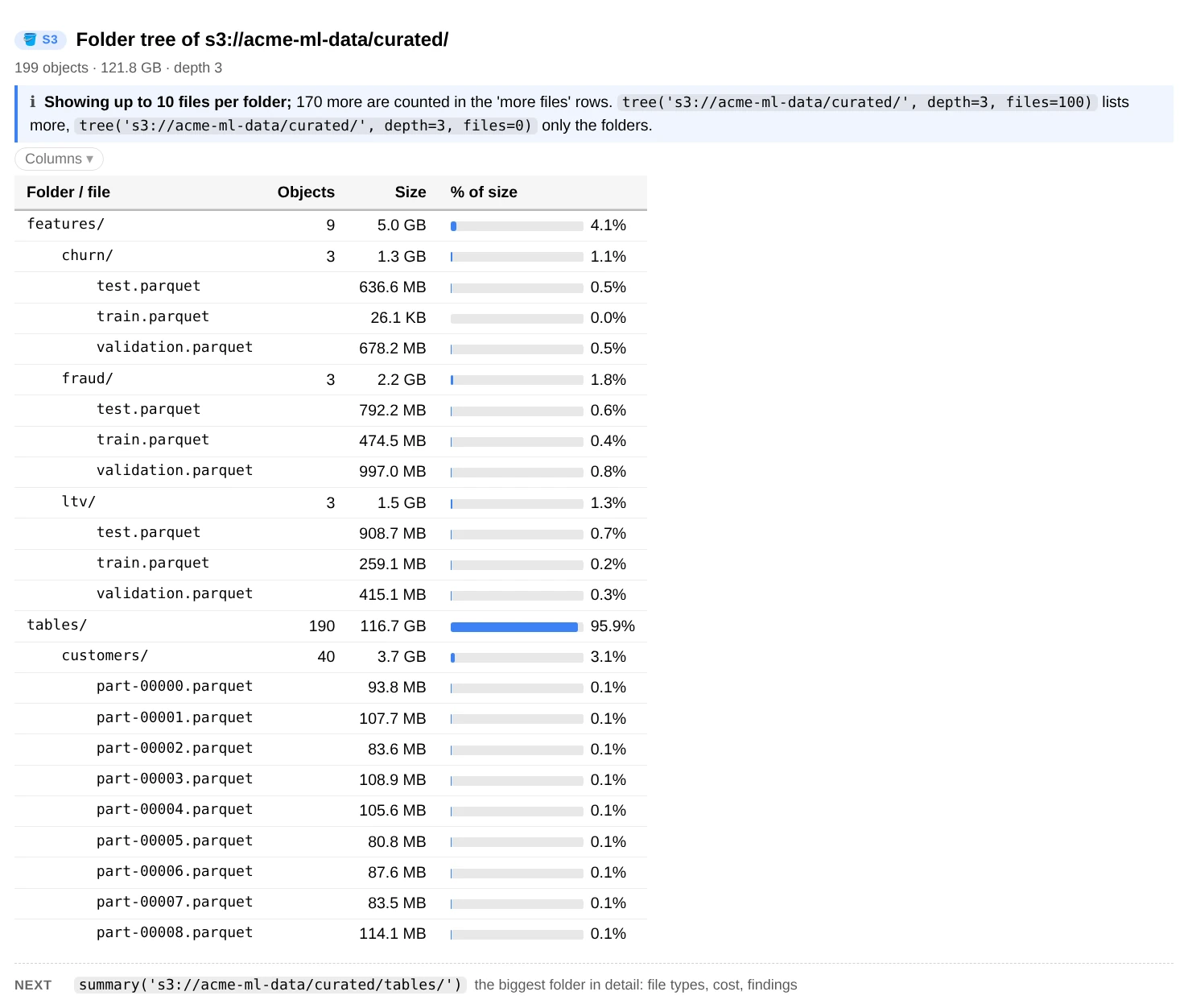
Task: Click the Objects column header
Action: (x=306, y=192)
